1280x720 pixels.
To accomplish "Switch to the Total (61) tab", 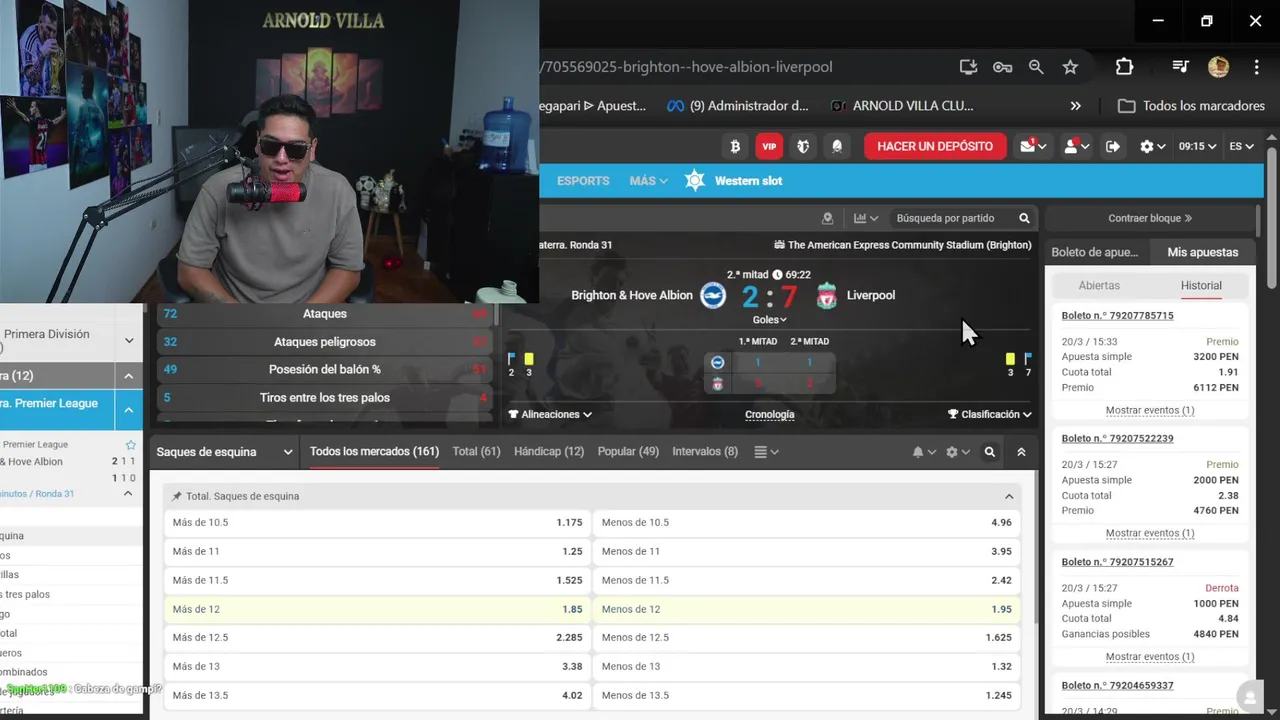I will tap(476, 452).
